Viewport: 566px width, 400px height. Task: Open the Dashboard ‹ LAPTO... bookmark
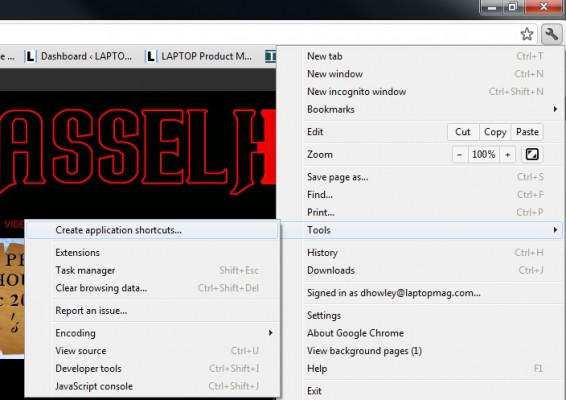tap(79, 56)
